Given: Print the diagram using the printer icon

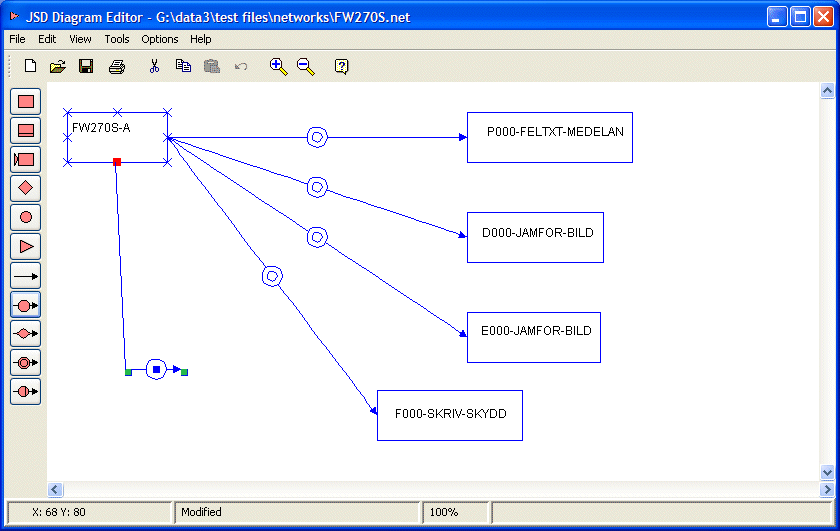Looking at the screenshot, I should tap(117, 67).
